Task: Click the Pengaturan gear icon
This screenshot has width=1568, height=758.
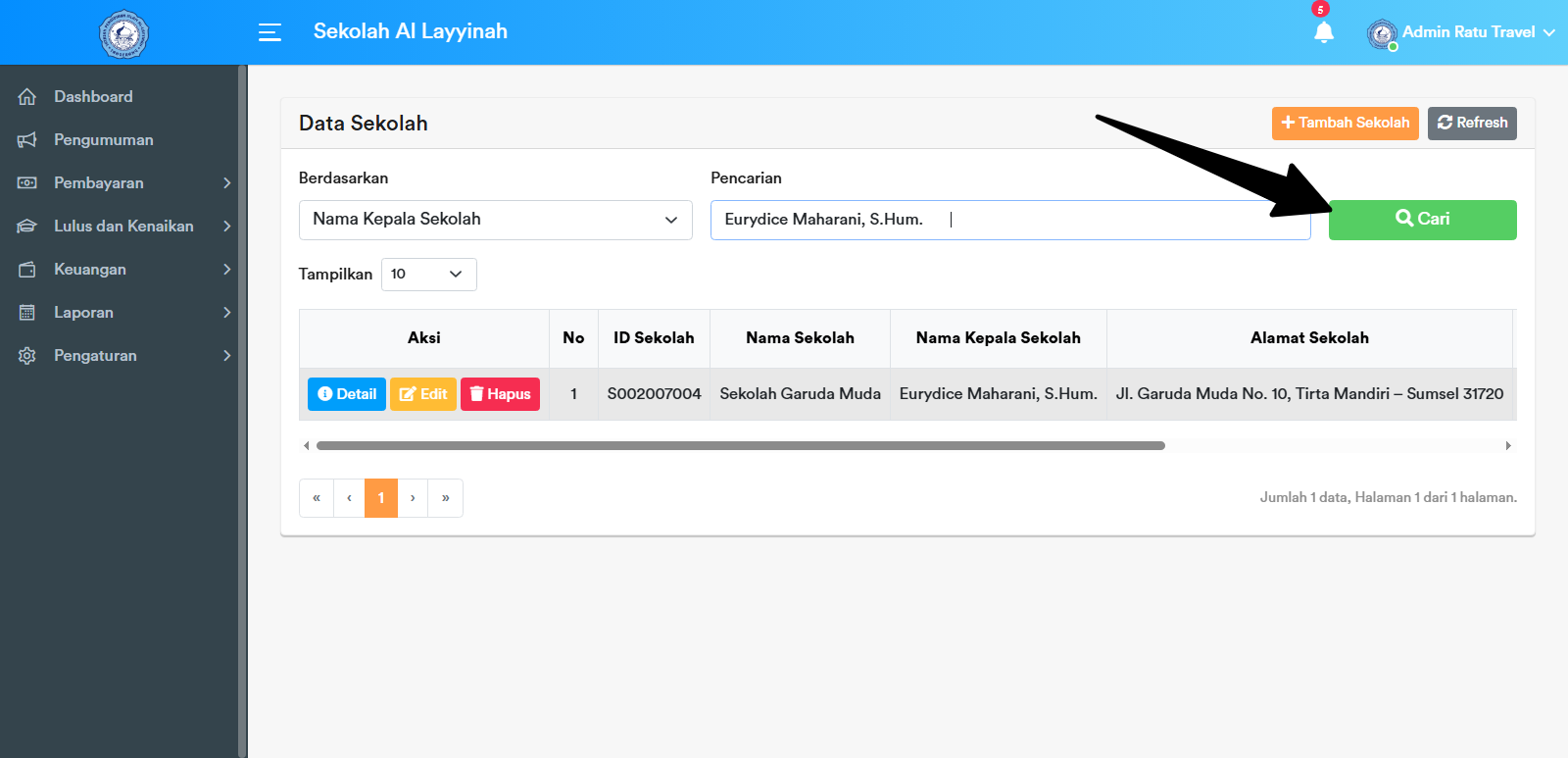Action: 27,356
